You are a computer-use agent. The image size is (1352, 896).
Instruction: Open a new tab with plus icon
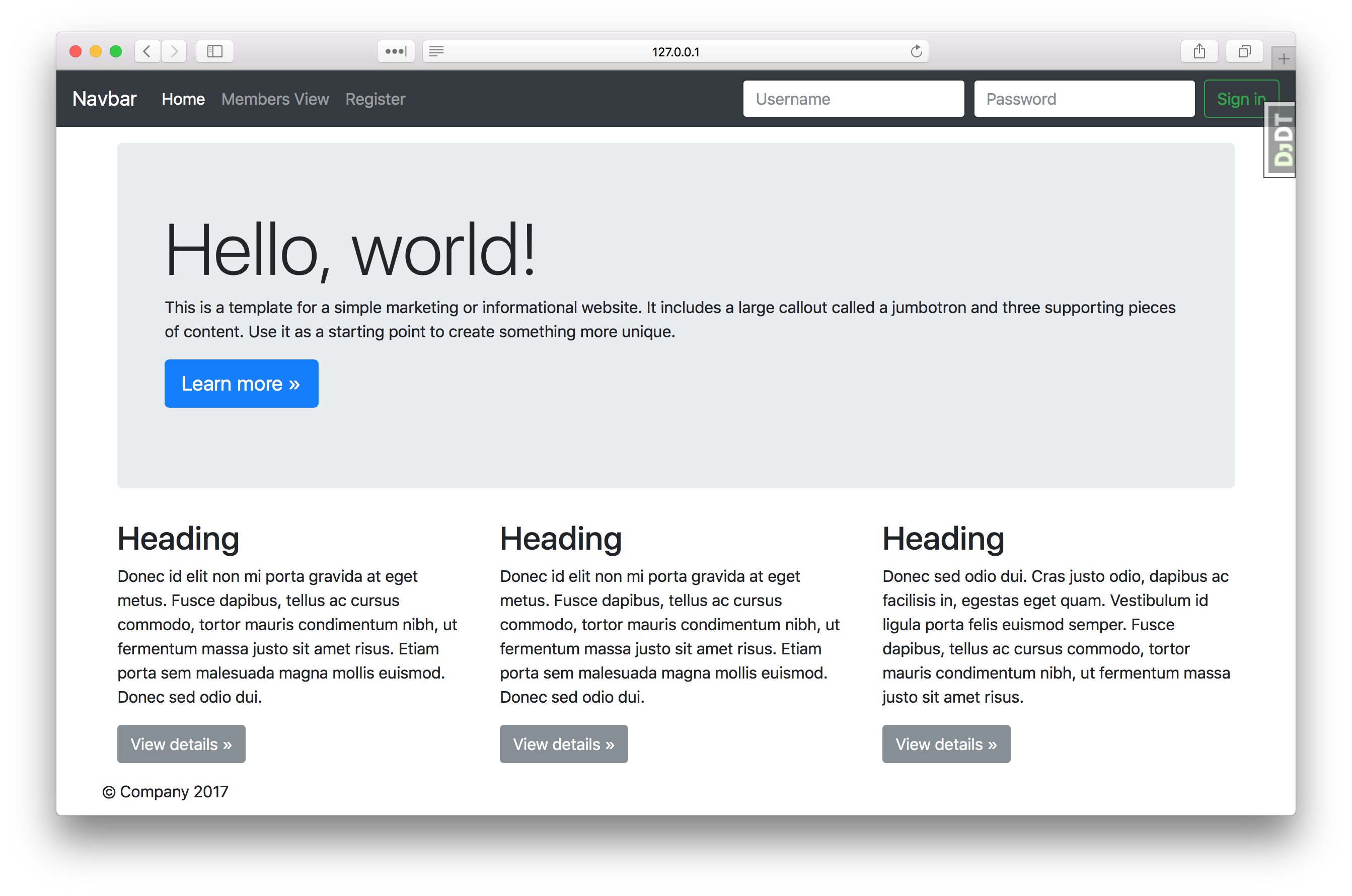(1284, 59)
